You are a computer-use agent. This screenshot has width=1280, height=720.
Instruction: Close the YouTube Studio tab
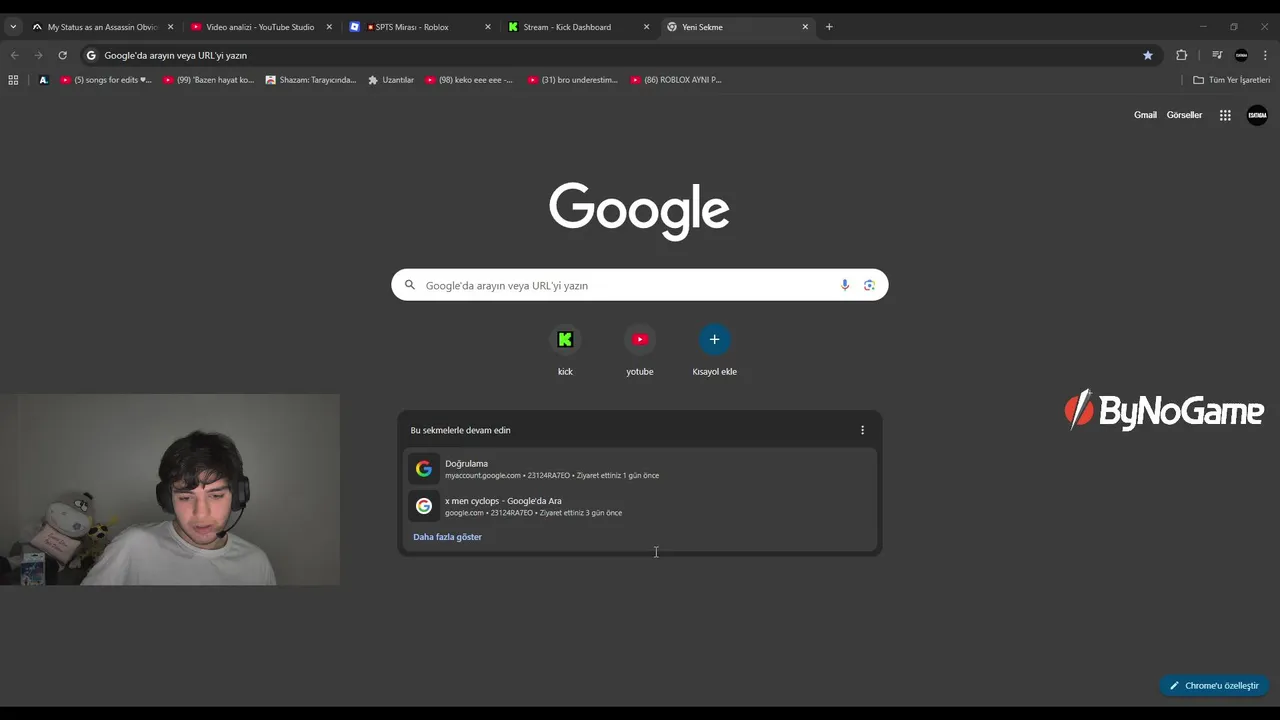click(x=329, y=27)
